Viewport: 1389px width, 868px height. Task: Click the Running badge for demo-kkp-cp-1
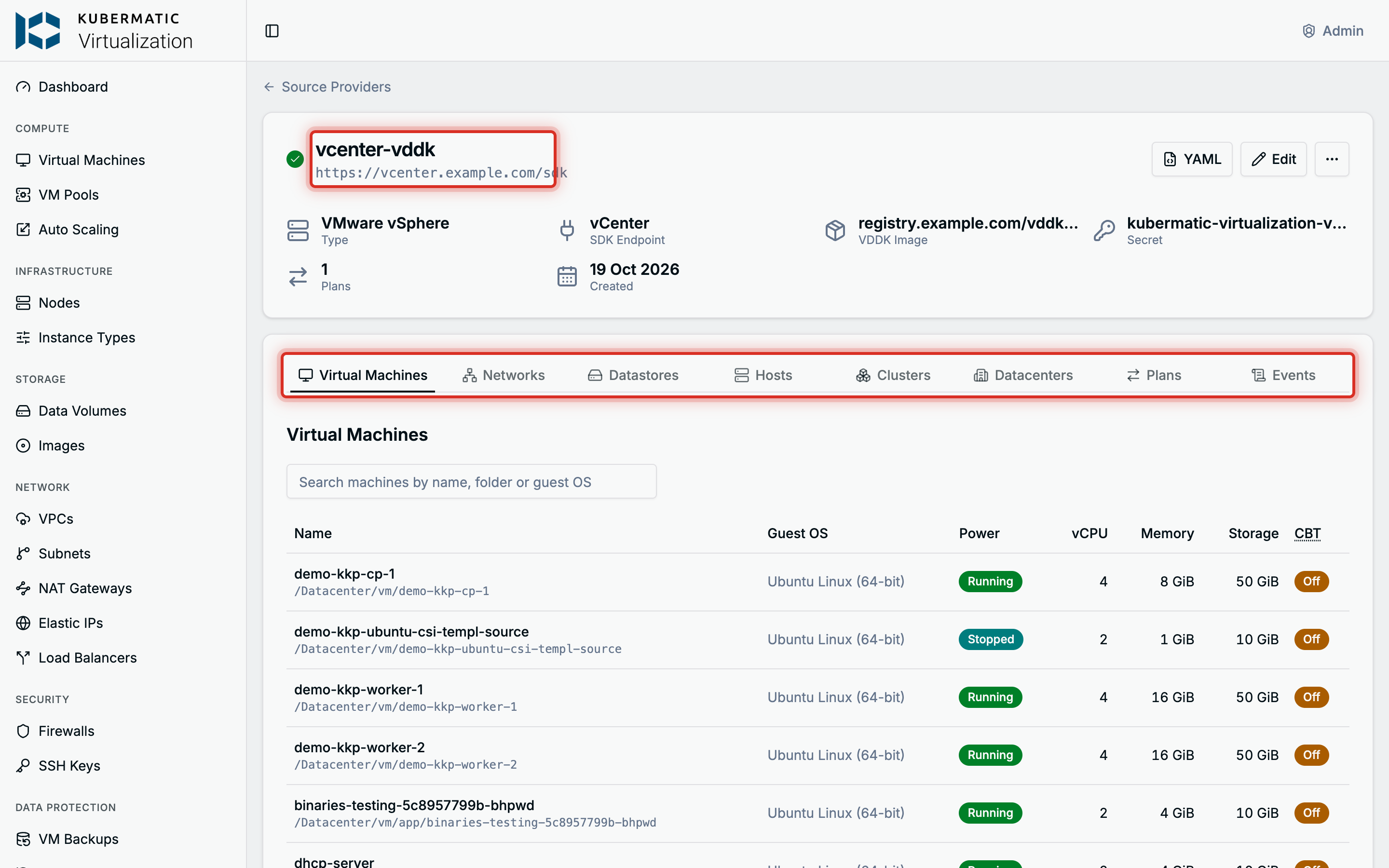pyautogui.click(x=990, y=582)
